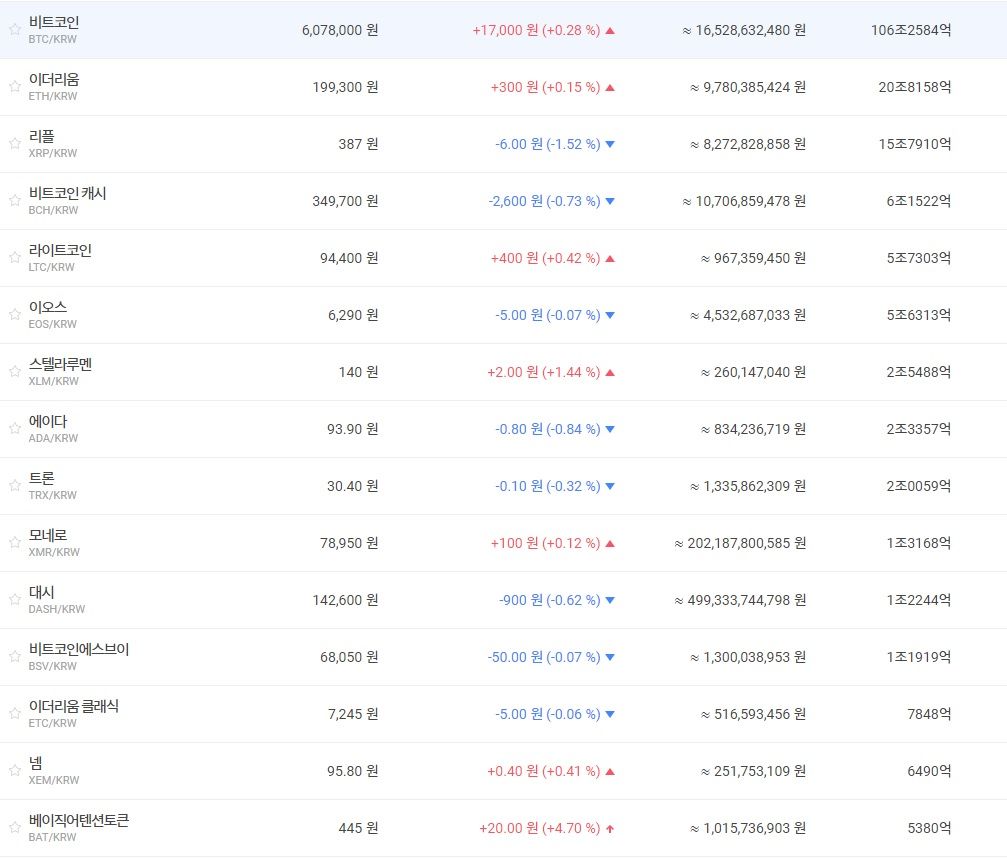The height and width of the screenshot is (859, 1007).
Task: Click the red up triangle in the ETH row
Action: 610,87
